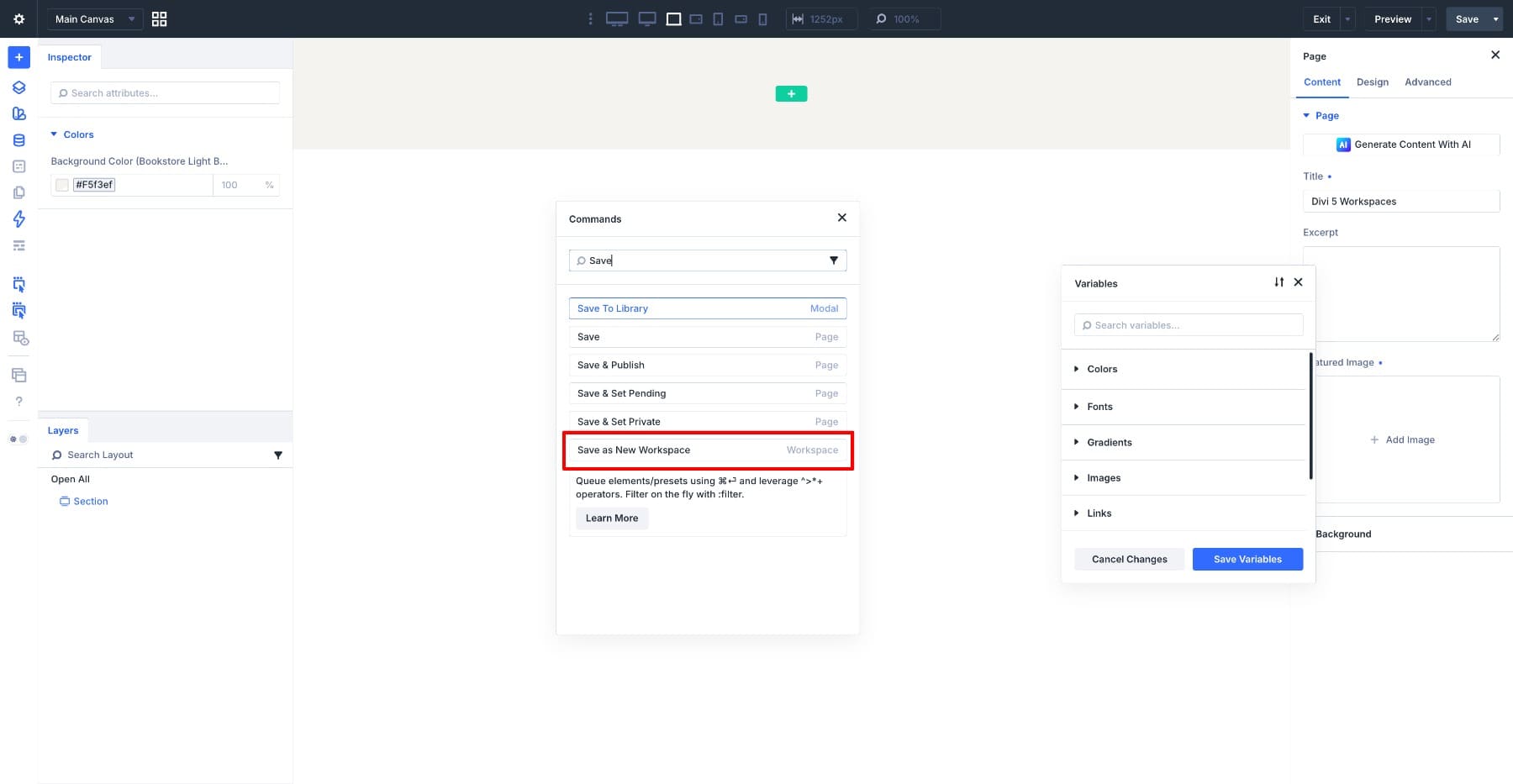Switch to desktop monitor view
Viewport: 1513px width, 784px height.
pos(647,18)
